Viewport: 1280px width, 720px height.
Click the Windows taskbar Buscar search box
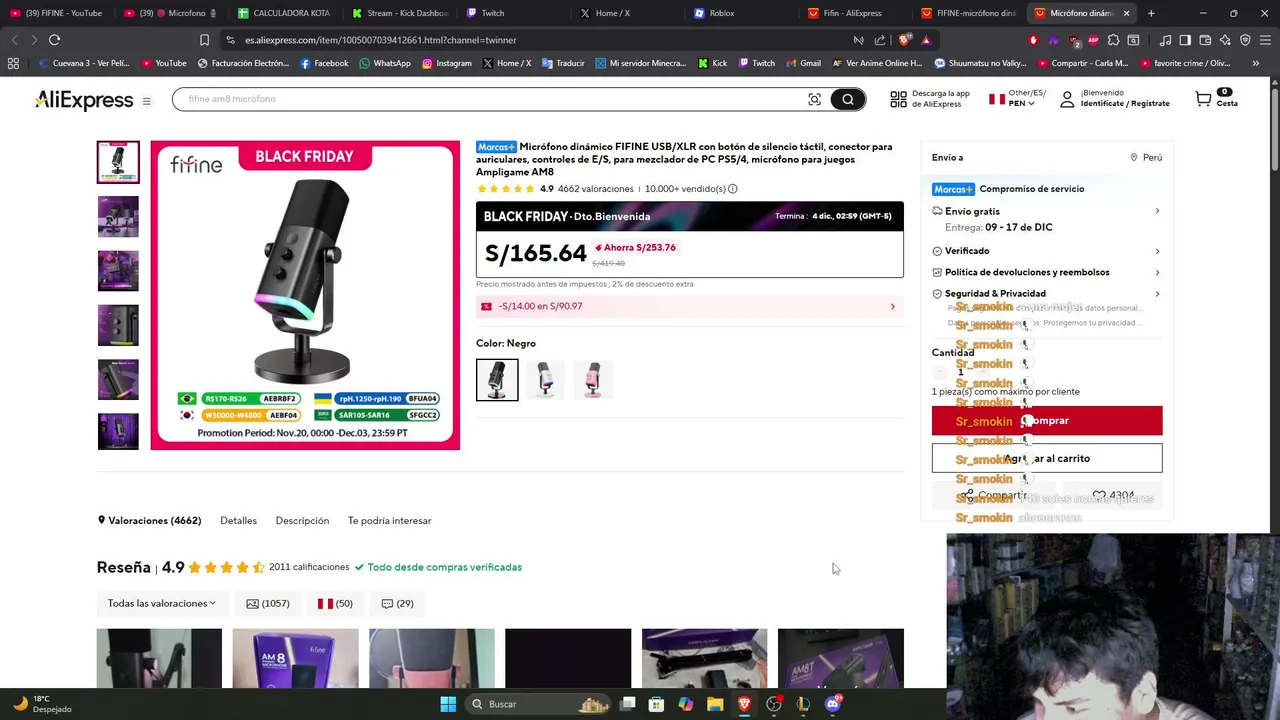coord(540,704)
